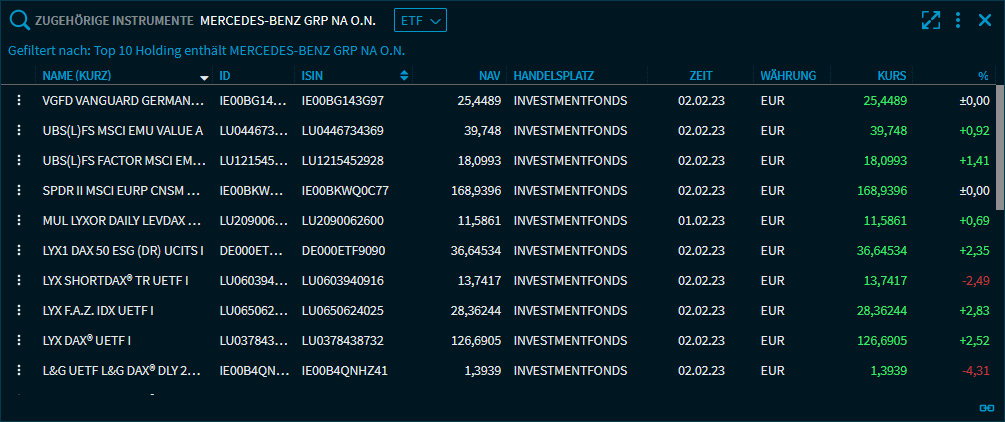1005x422 pixels.
Task: Click the link chain icon at bottom right
Action: click(x=987, y=408)
